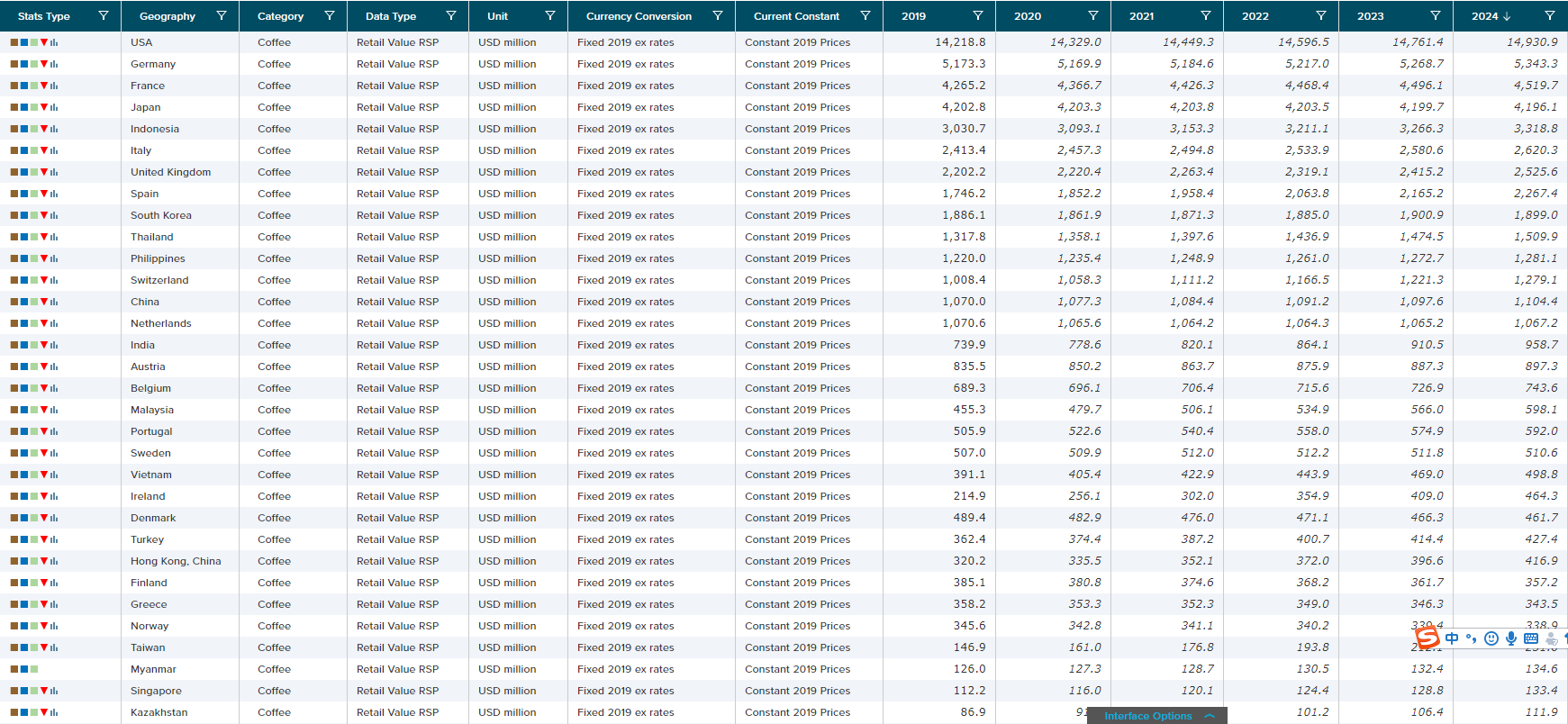Sort by the 2019 column header

914,16
